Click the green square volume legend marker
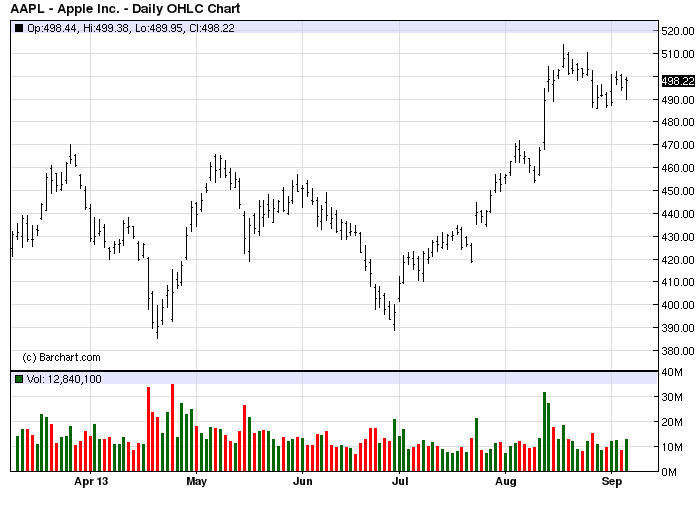The image size is (700, 512). [19, 379]
